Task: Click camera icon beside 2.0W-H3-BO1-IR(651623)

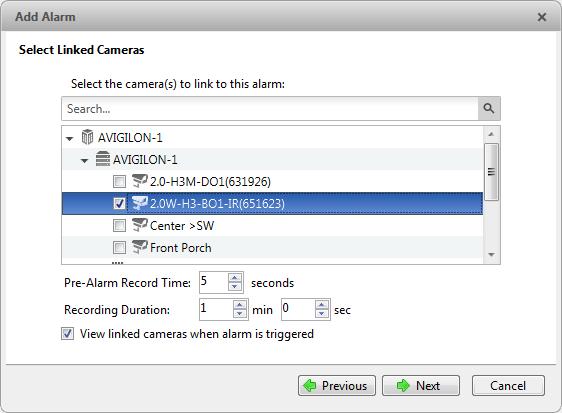Action: click(139, 203)
